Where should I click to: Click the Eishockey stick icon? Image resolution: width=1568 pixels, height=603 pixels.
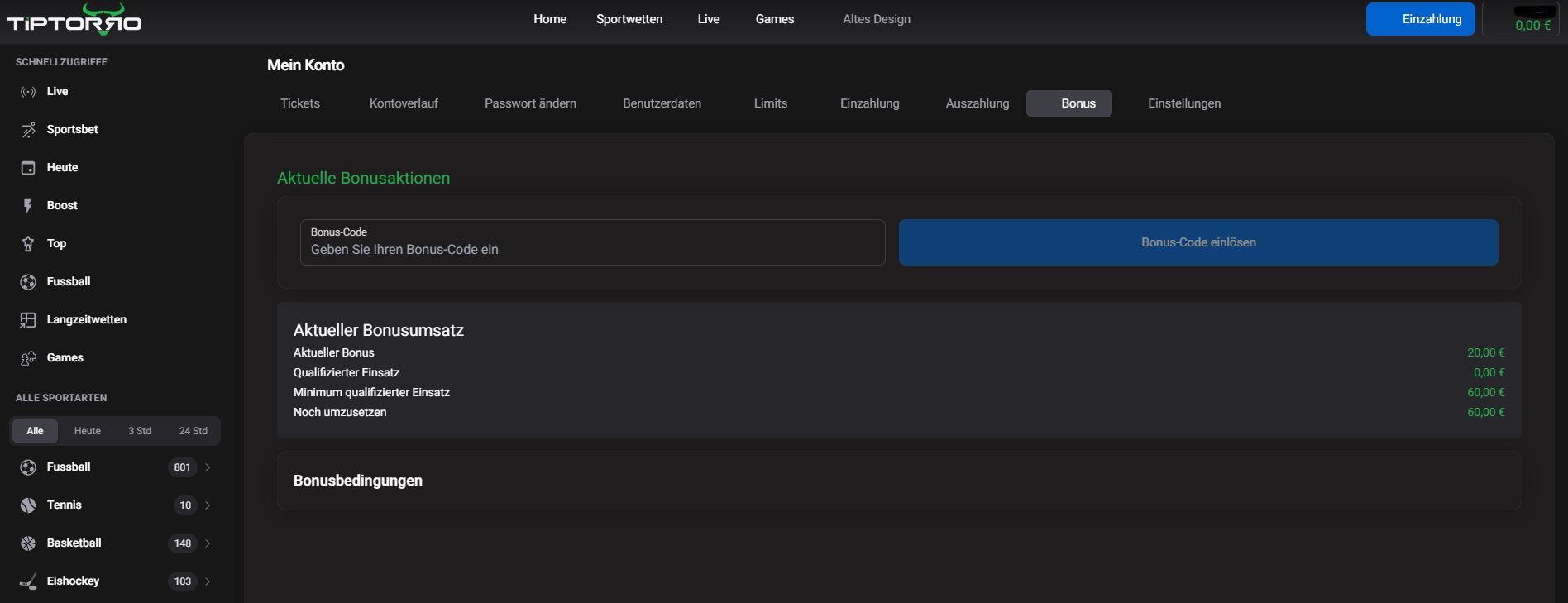click(x=28, y=581)
